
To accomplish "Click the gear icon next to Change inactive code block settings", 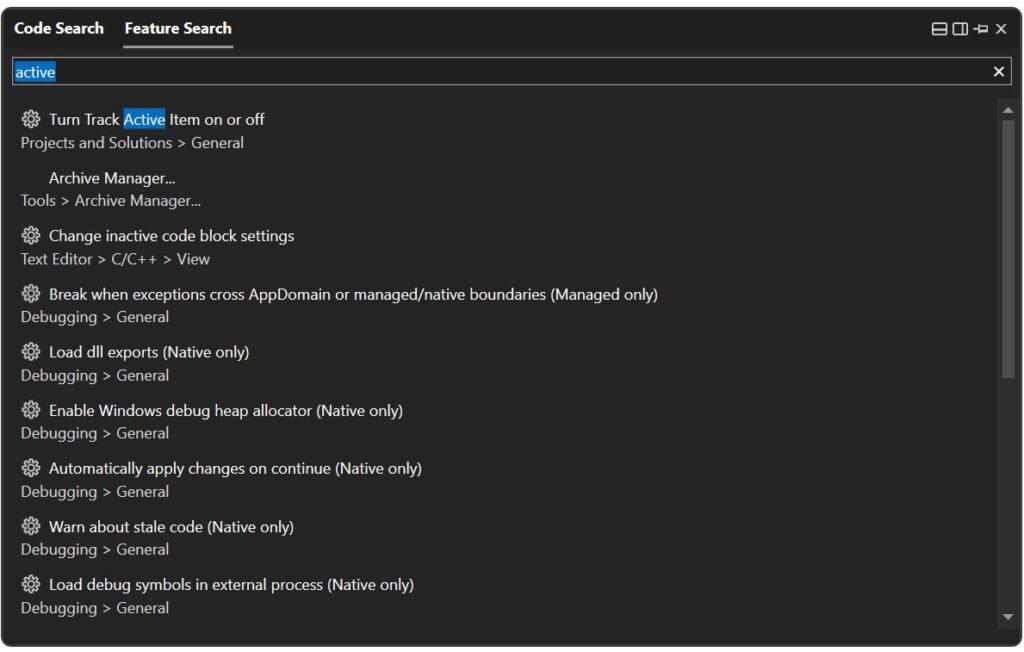I will 30,235.
